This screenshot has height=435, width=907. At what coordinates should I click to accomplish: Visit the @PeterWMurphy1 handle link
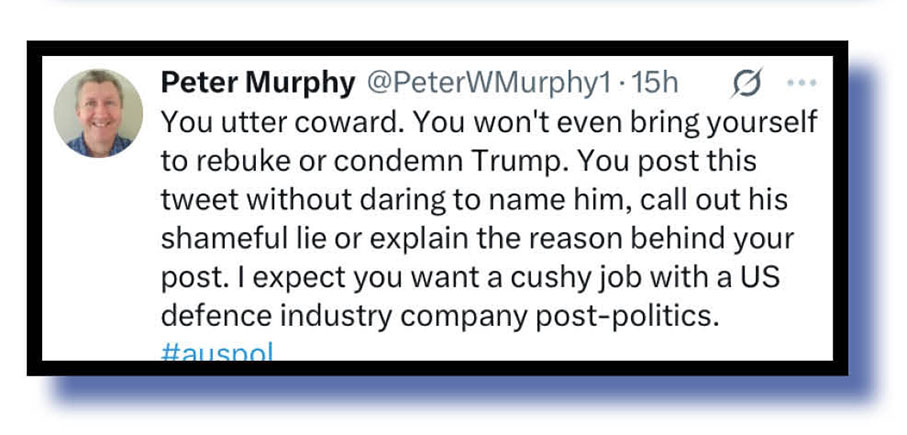click(x=486, y=85)
